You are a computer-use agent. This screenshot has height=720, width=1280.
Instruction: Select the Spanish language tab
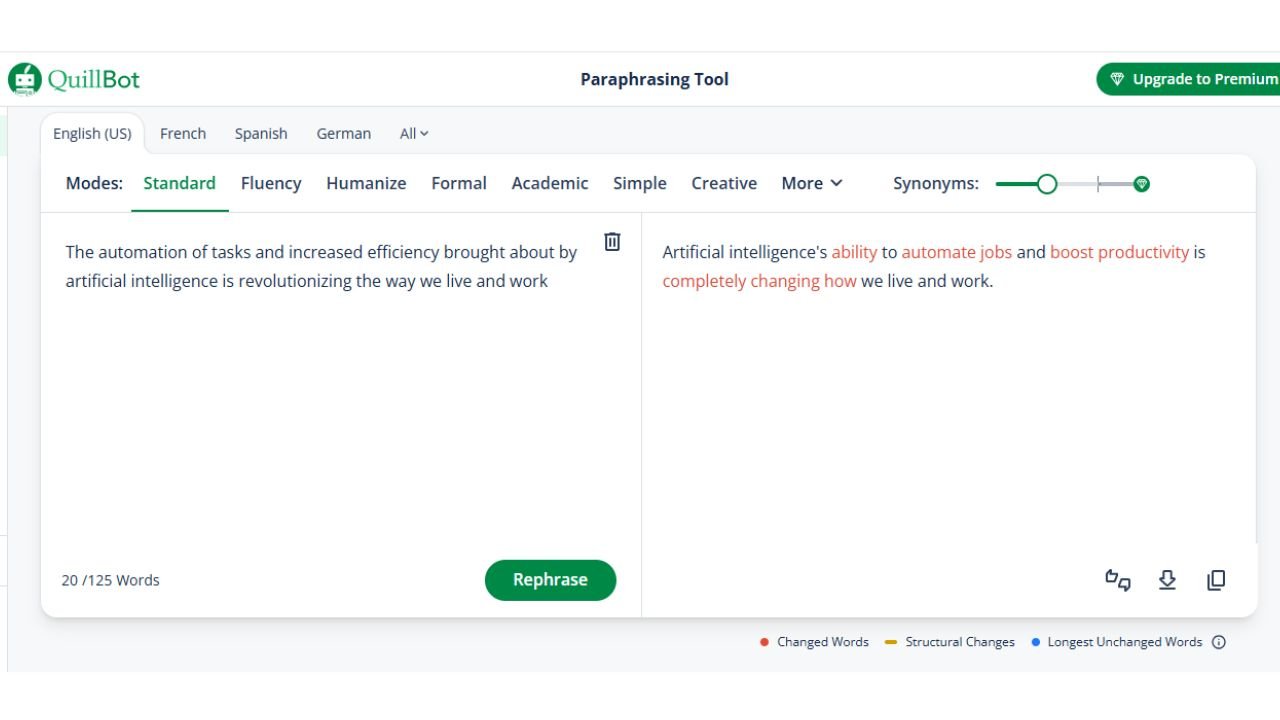(261, 134)
